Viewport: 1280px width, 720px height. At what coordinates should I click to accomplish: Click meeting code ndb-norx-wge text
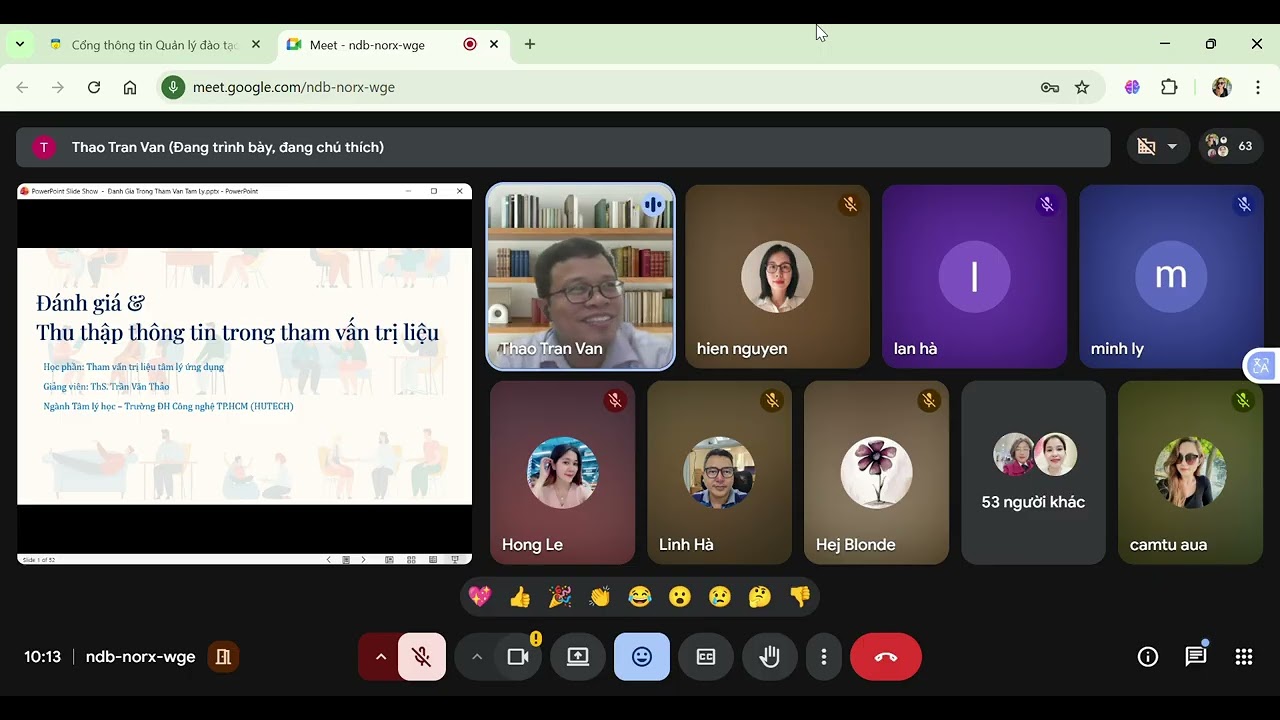point(140,657)
